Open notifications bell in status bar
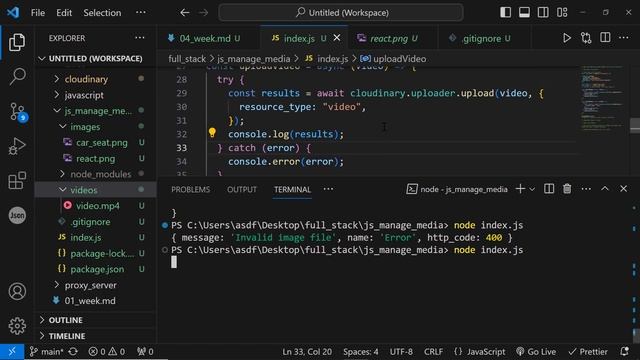 pyautogui.click(x=624, y=351)
